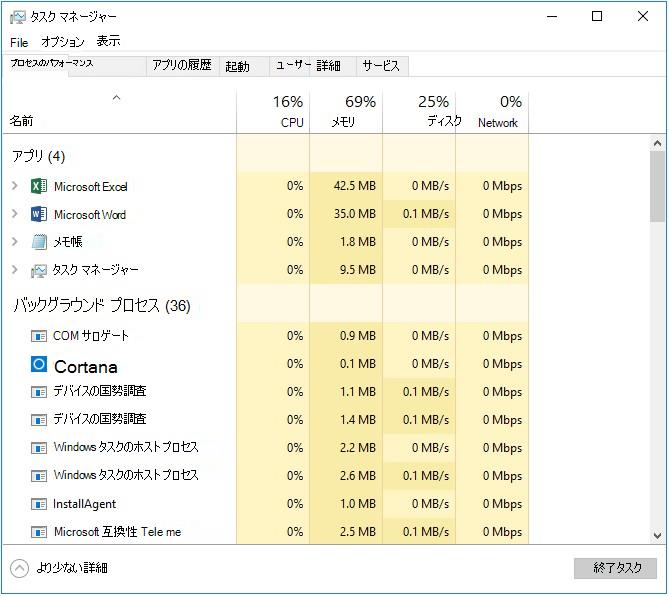Screen dimensions: 669x597
Task: Expand the メモ帳 process group
Action: (15, 242)
